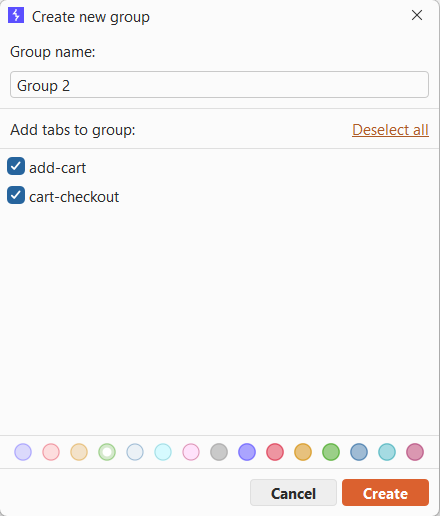This screenshot has height=516, width=440.
Task: Click the Group name input field
Action: [x=219, y=85]
